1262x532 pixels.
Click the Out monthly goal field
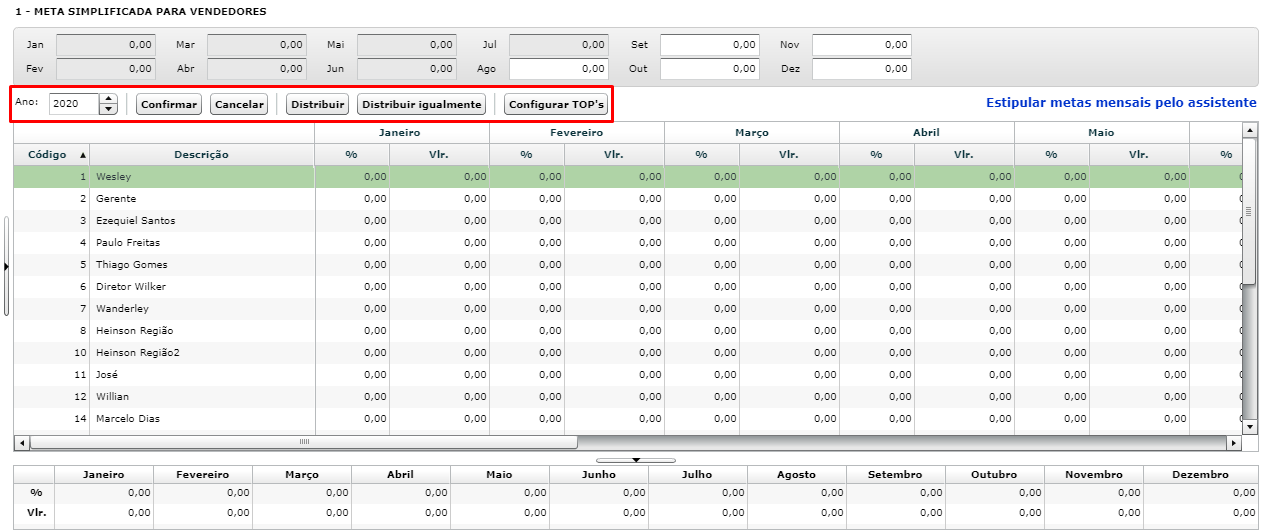709,69
